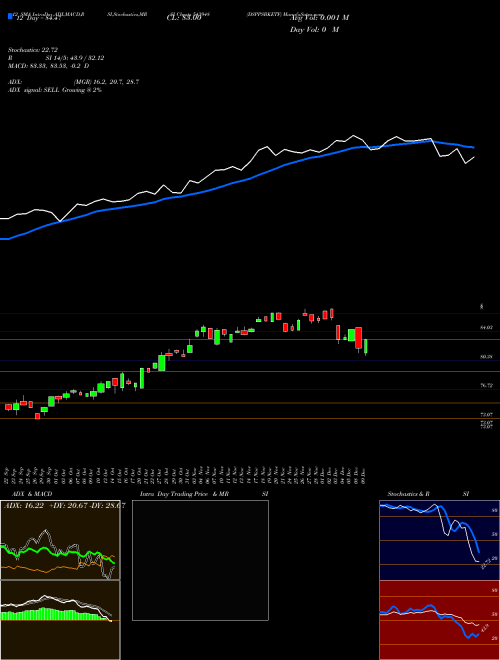Screen dimensions: 500x660
Task: Click the empty Intra Day Trading panel
Action: [x=200, y=560]
